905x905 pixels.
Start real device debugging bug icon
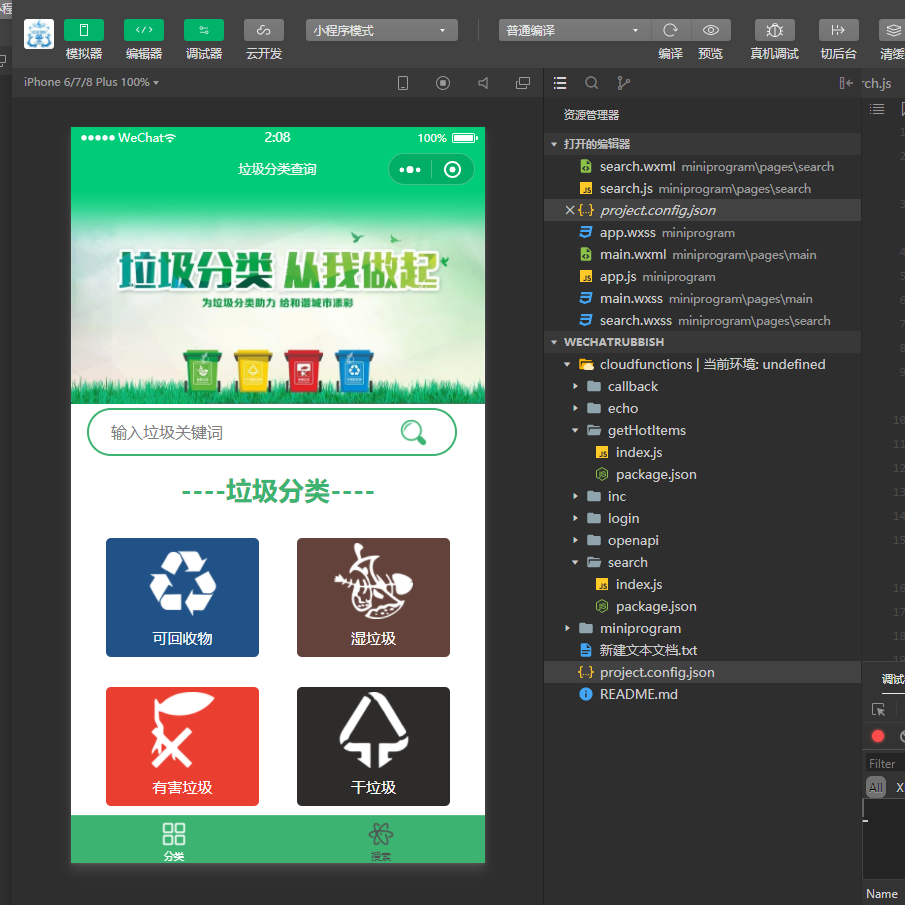pyautogui.click(x=774, y=30)
